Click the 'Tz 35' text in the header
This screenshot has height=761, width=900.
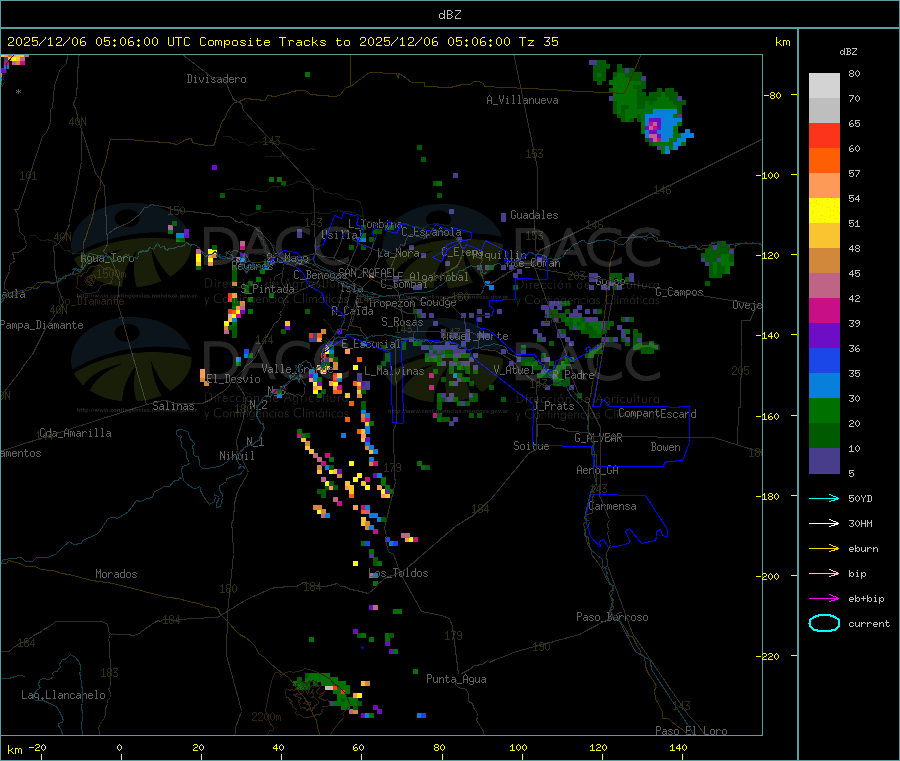click(x=538, y=42)
